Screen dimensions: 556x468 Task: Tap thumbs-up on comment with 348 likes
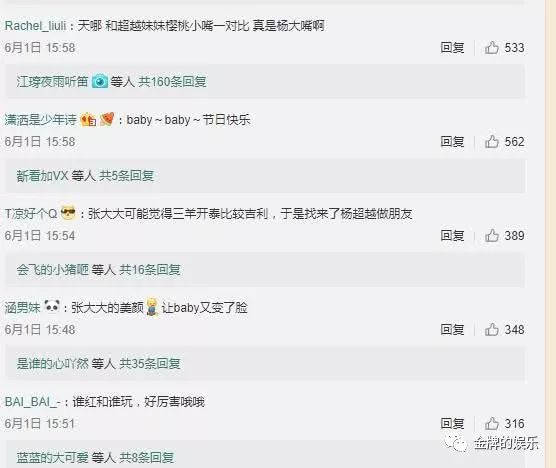pos(491,329)
